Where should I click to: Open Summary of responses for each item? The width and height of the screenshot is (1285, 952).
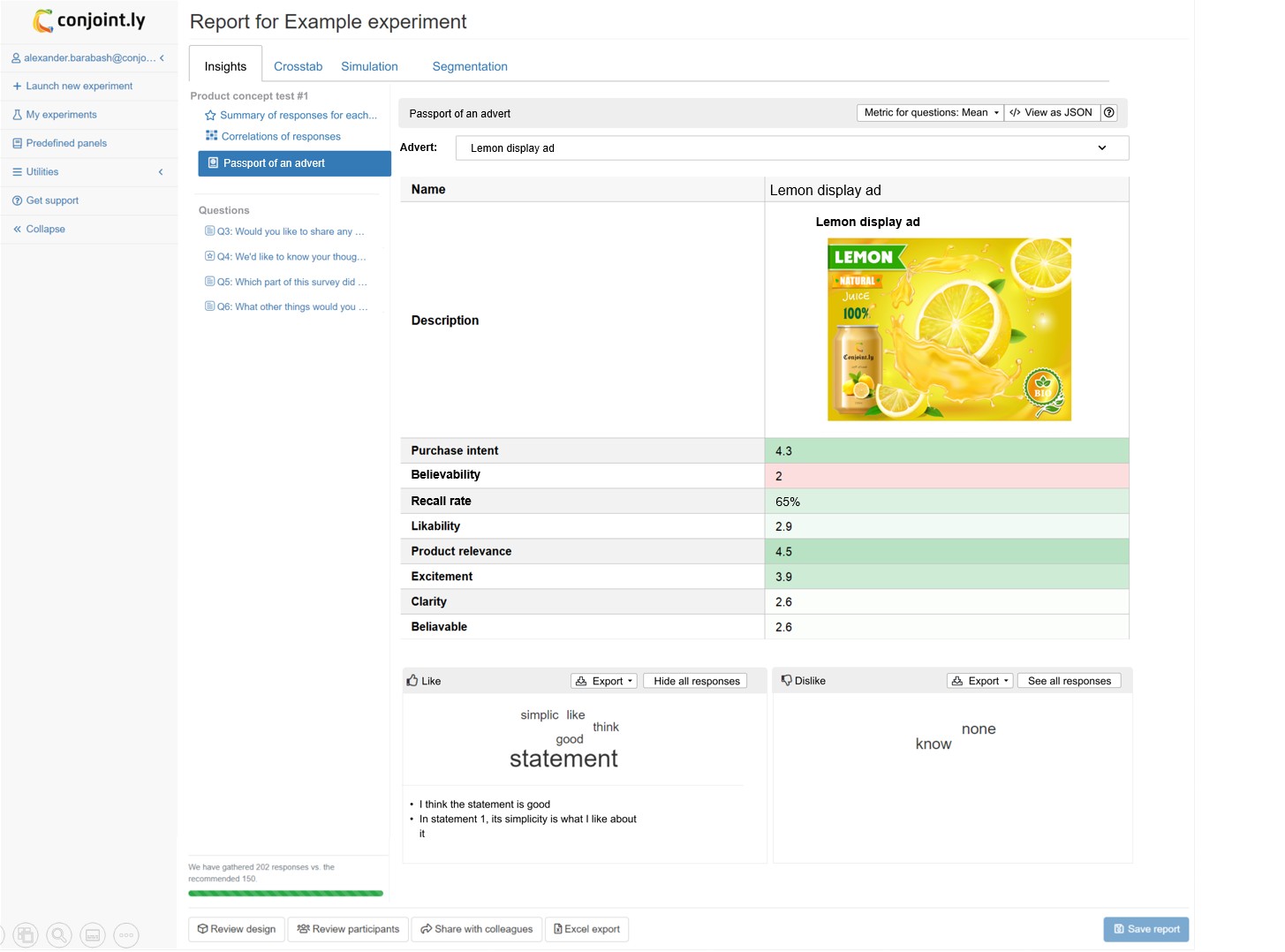[x=299, y=116]
